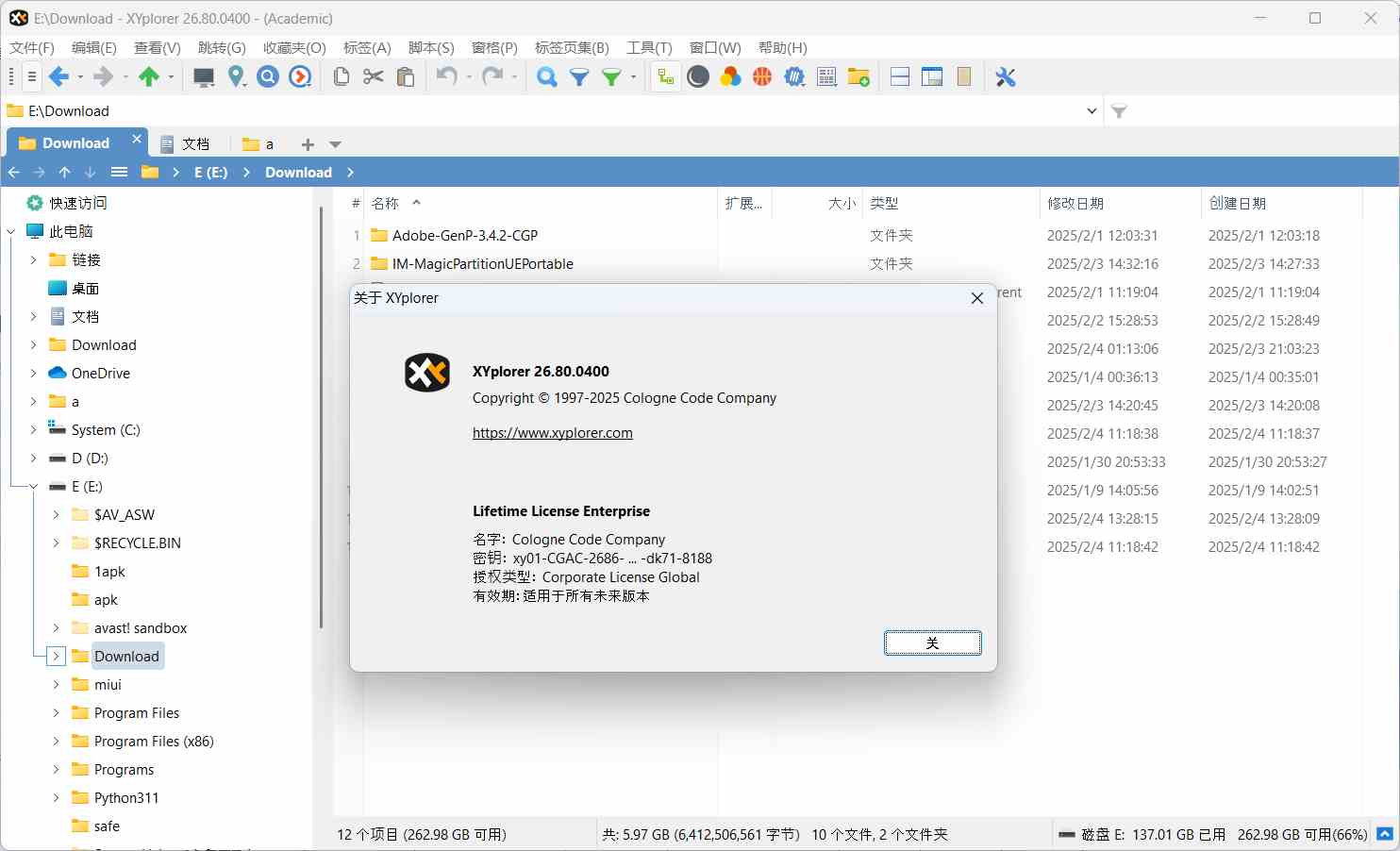The width and height of the screenshot is (1400, 851).
Task: Click breadcrumb bar hamburger menu icon
Action: click(x=119, y=172)
